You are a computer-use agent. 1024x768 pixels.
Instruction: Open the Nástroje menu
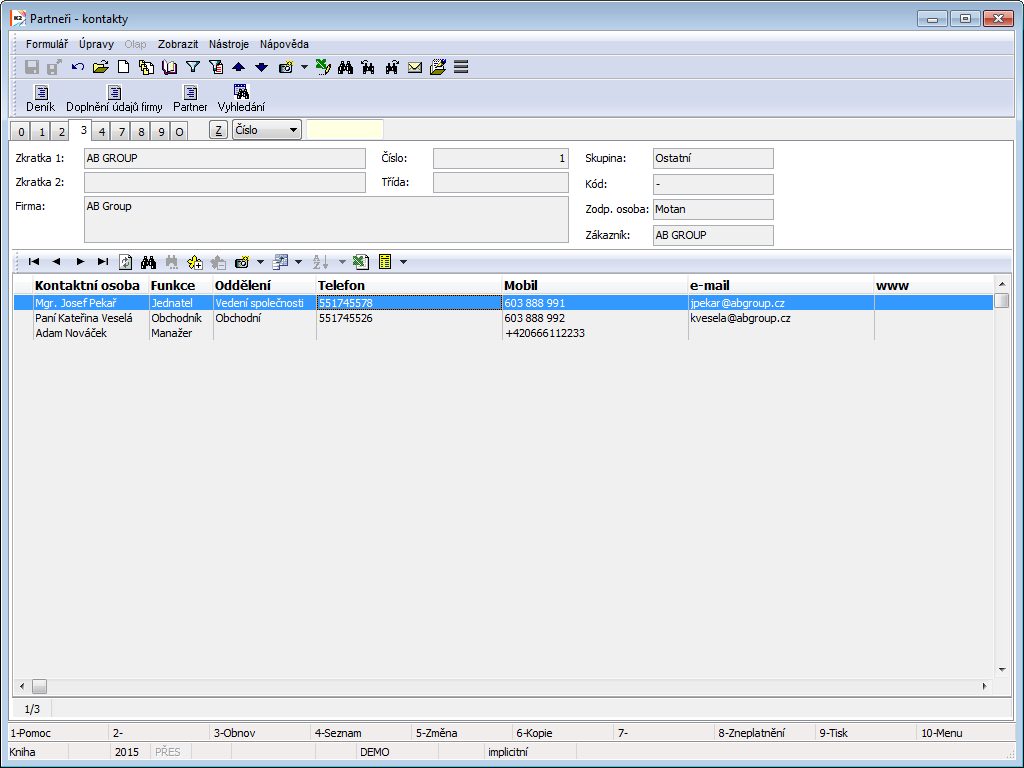[229, 44]
